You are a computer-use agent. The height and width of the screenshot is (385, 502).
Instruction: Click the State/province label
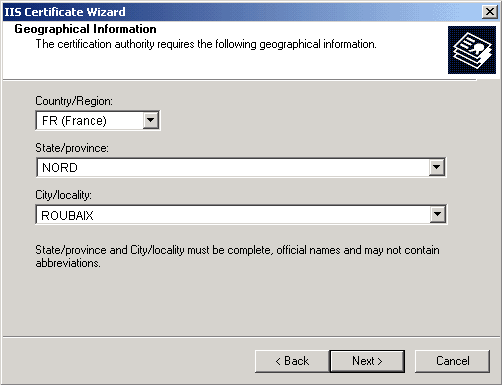tap(72, 148)
